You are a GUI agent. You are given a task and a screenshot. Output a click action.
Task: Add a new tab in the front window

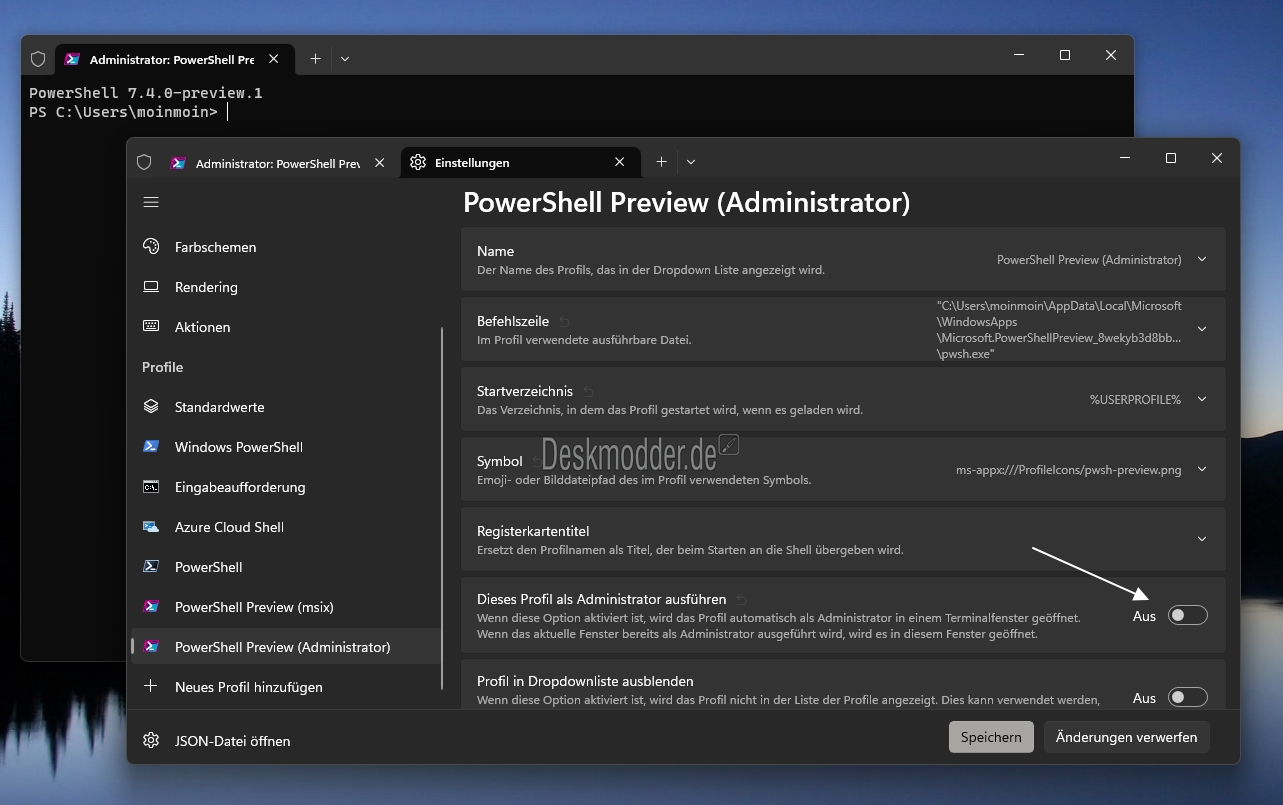(661, 162)
